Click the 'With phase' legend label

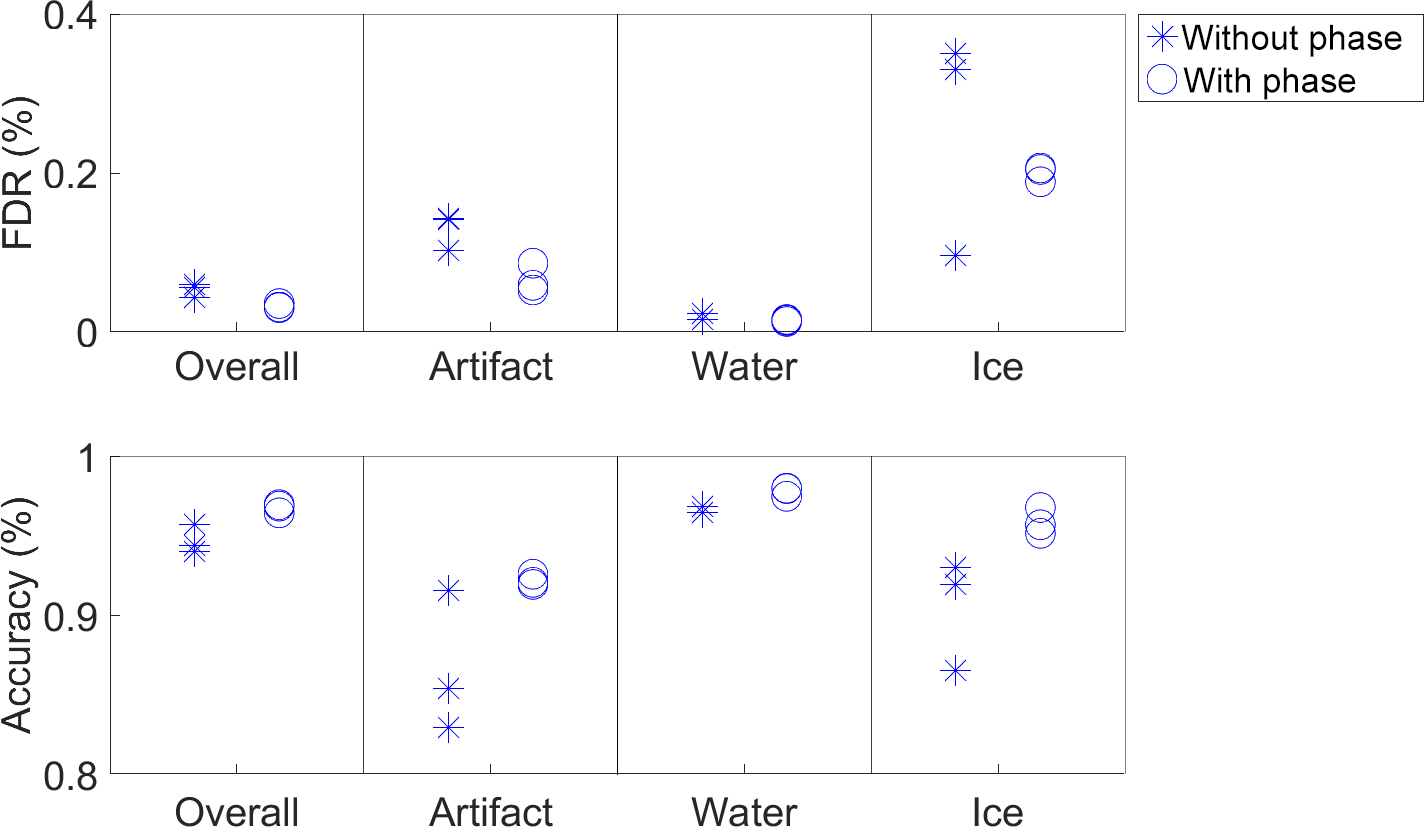[x=1269, y=79]
